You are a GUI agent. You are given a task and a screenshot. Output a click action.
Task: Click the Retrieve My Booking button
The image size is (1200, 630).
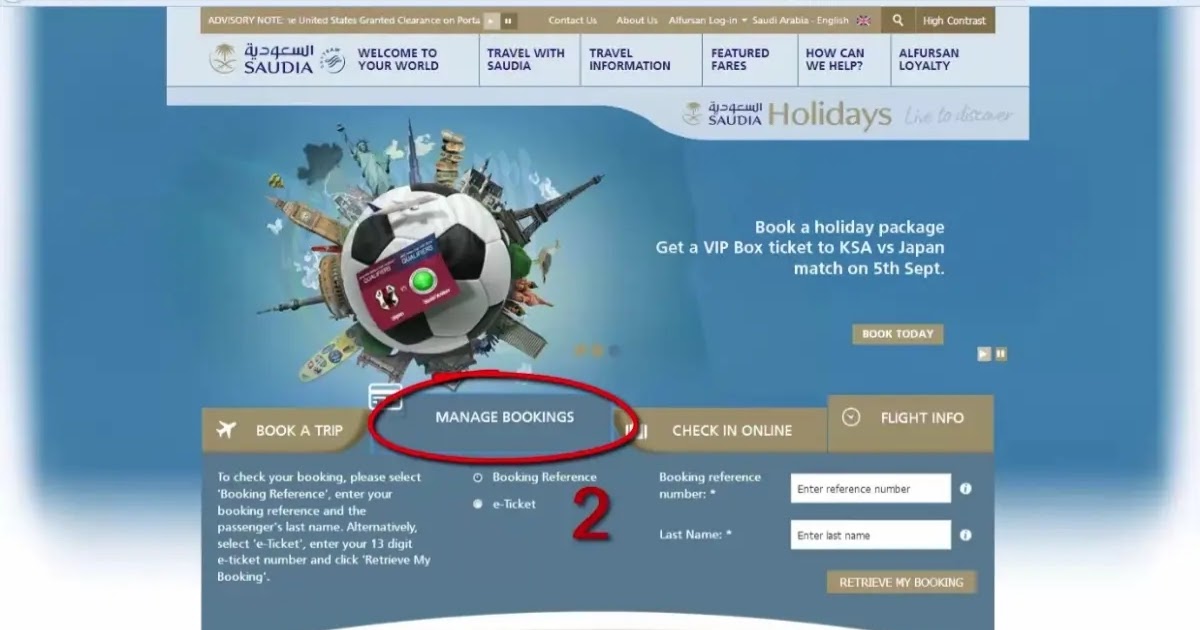click(901, 582)
